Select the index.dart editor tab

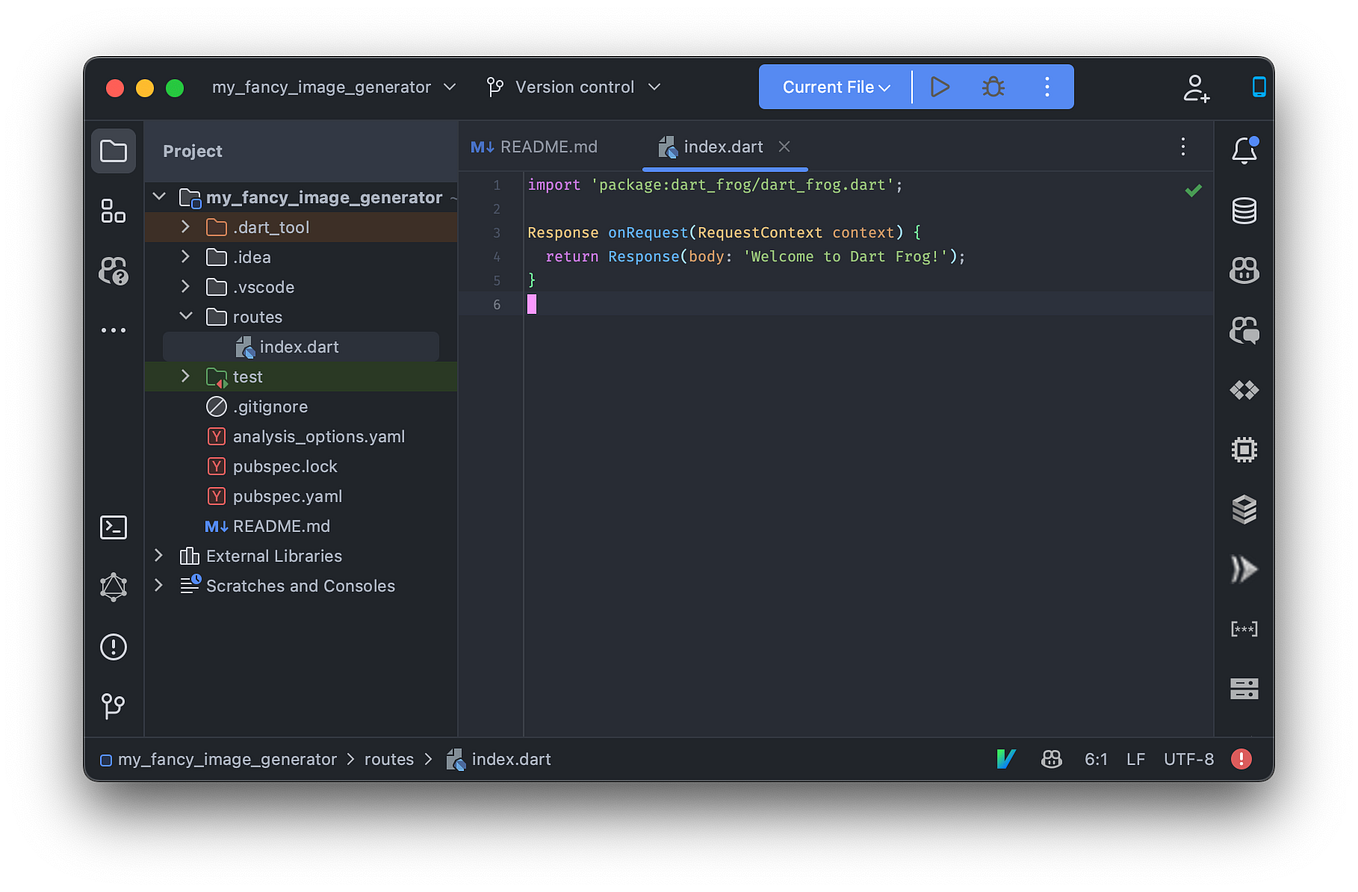720,146
